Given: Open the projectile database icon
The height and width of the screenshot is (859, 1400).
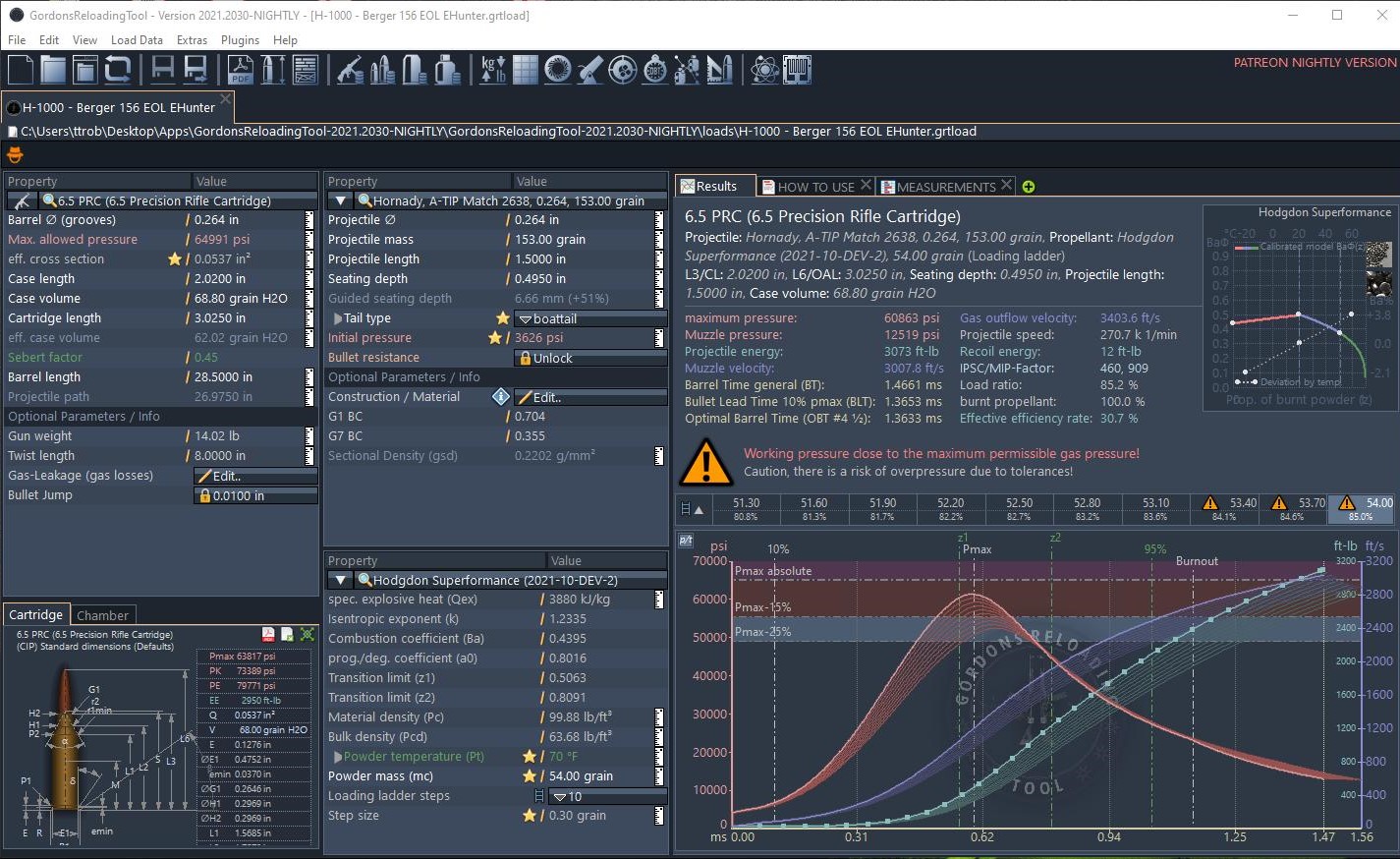Looking at the screenshot, I should point(415,70).
